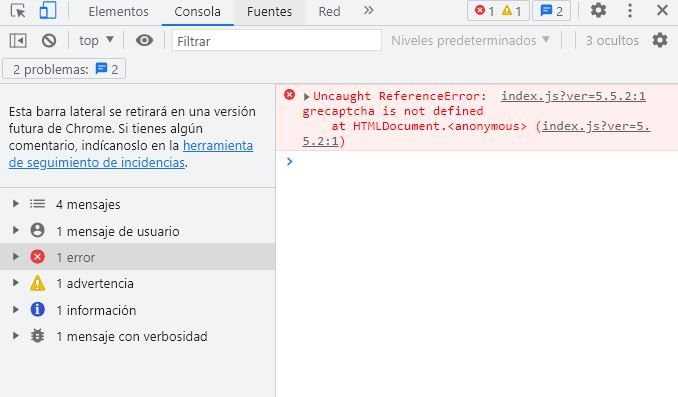Expand the Uncaught ReferenceError stack triangle
Screen dimensions: 678x397
pyautogui.click(x=306, y=96)
